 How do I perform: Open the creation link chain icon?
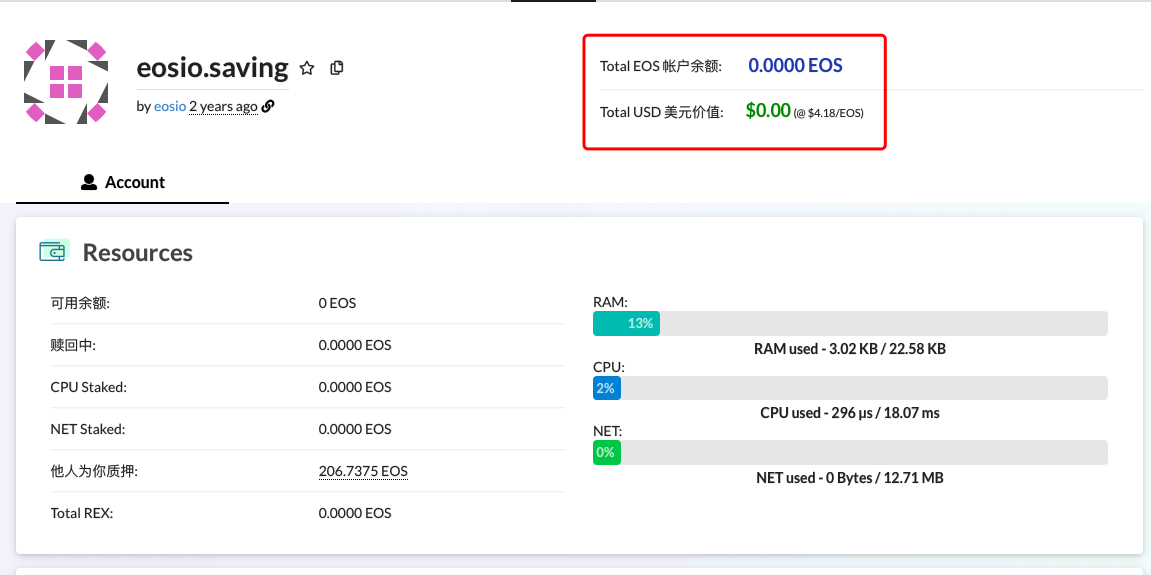pos(268,106)
